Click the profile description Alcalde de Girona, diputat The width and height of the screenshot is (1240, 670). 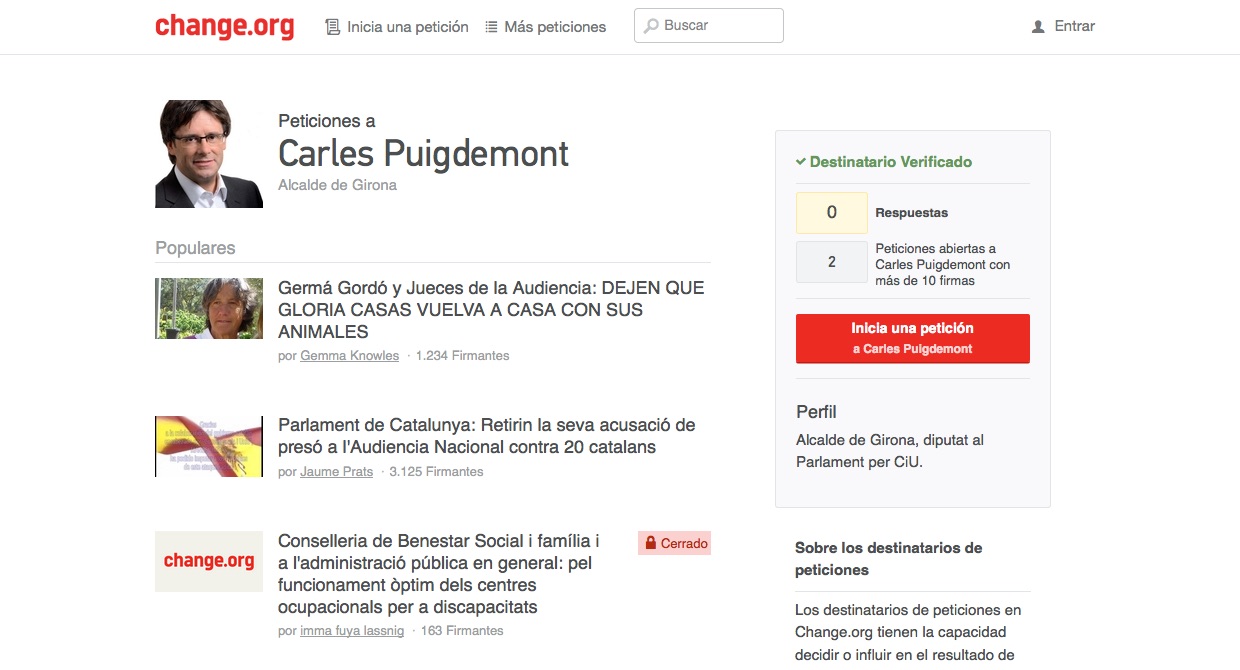click(891, 451)
